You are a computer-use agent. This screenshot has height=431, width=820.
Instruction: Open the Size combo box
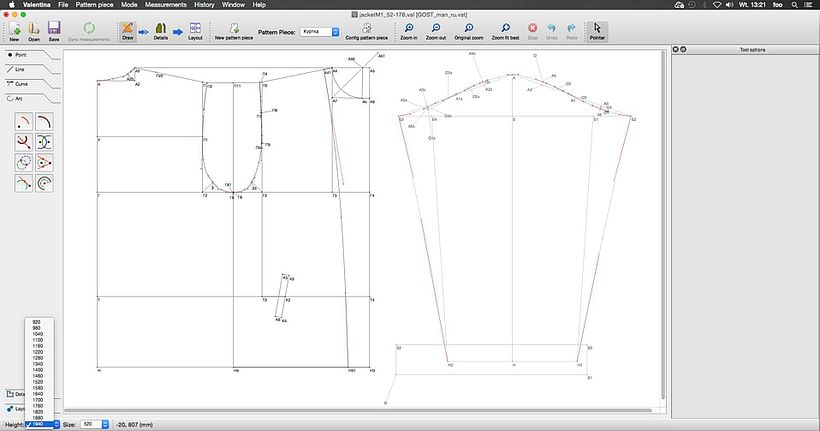tap(95, 425)
